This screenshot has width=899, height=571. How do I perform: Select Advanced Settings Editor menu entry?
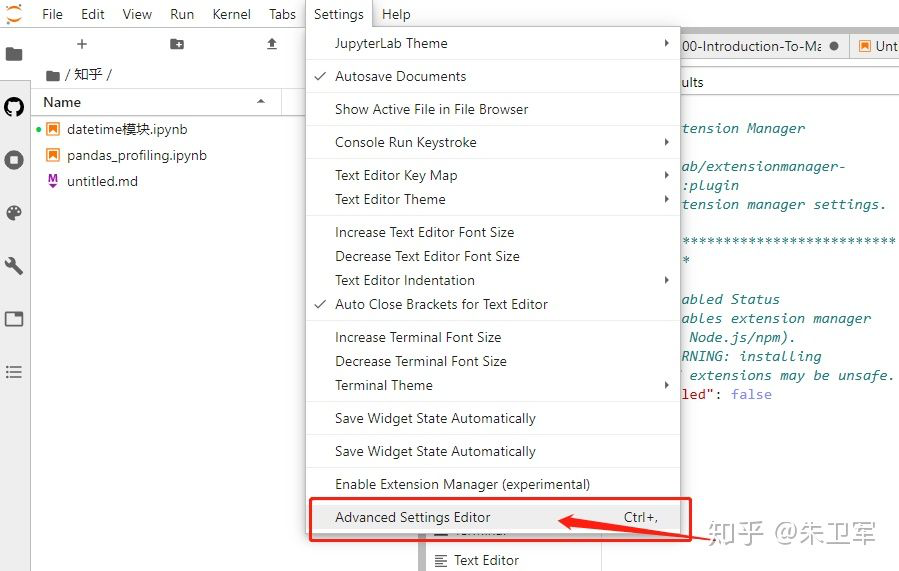pyautogui.click(x=413, y=517)
